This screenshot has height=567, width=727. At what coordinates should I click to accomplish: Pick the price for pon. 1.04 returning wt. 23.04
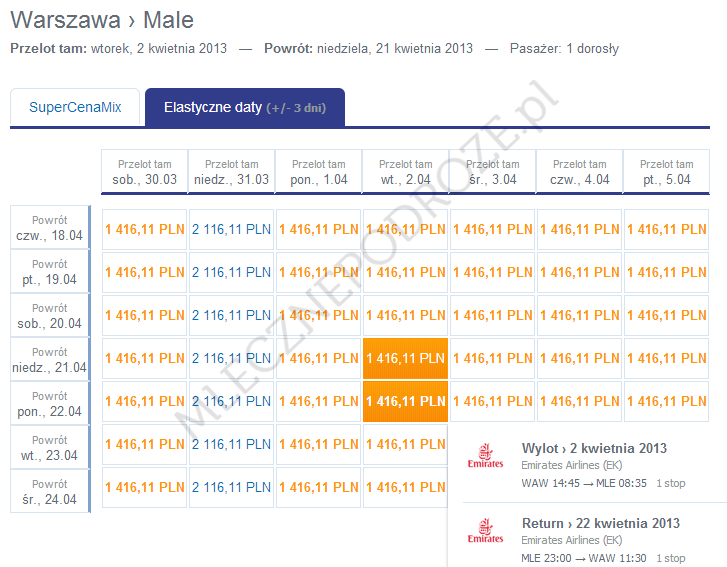[x=318, y=444]
